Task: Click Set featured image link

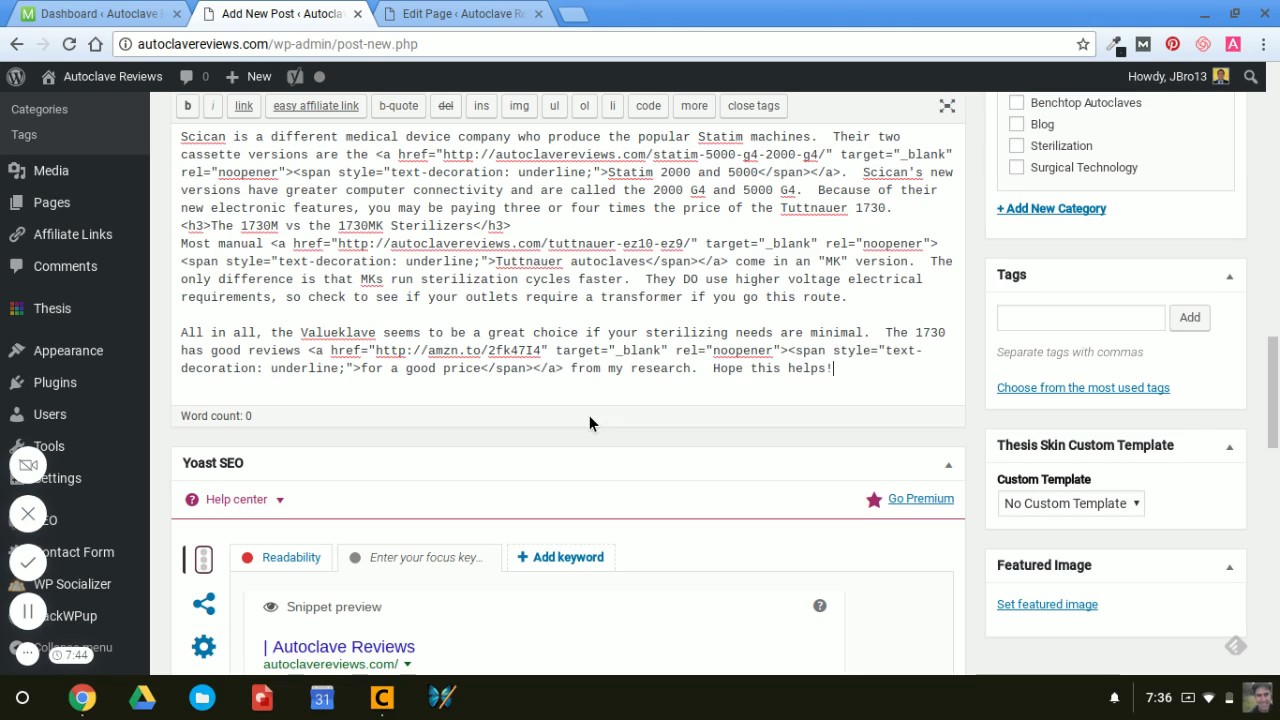Action: [1047, 604]
